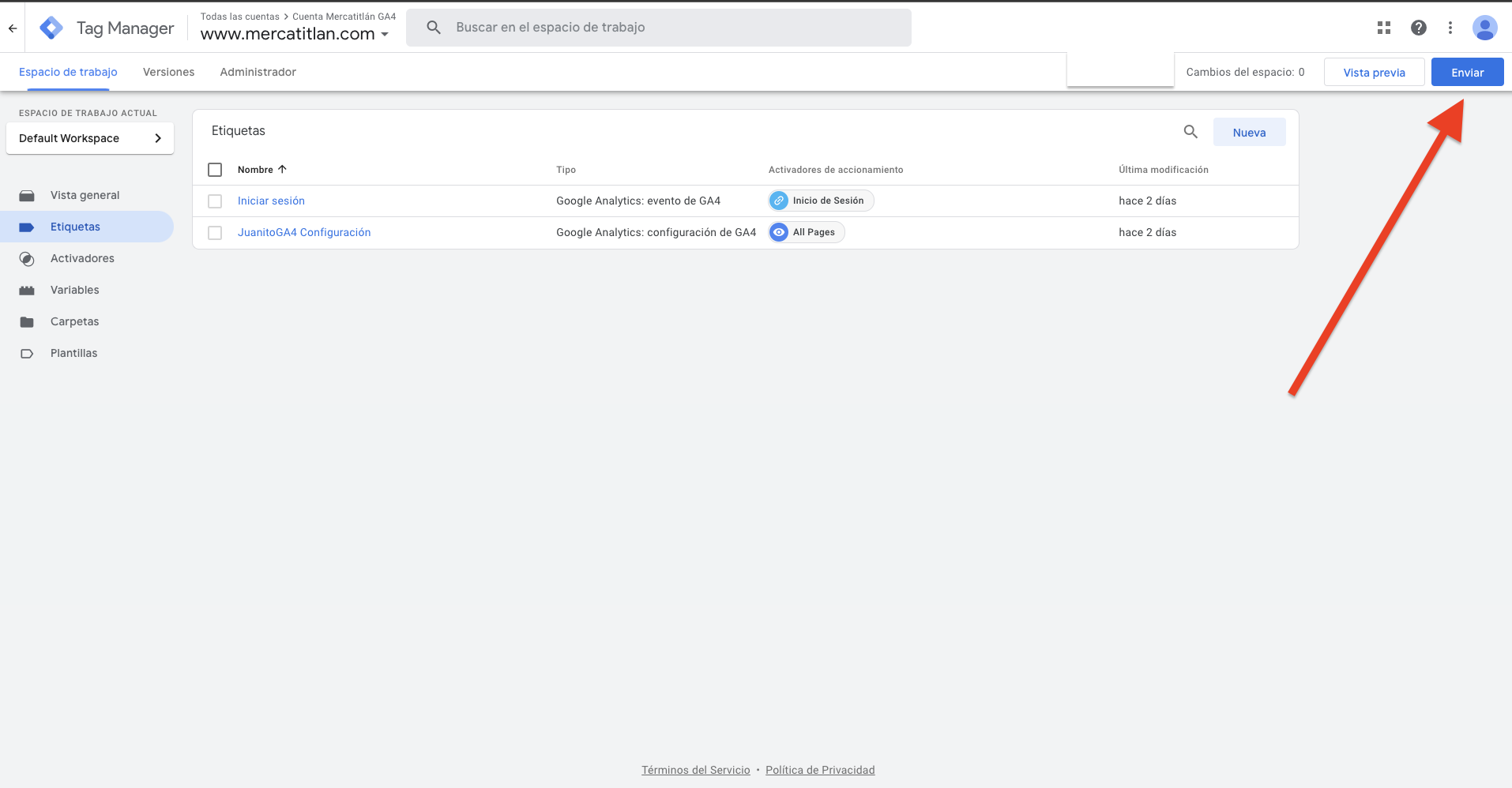Open the Google apps grid menu

pyautogui.click(x=1384, y=27)
